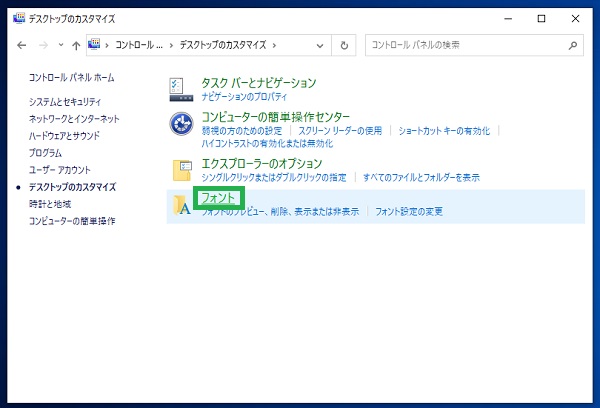Open ネットワークとインターネット in sidebar
The width and height of the screenshot is (600, 408).
tap(74, 119)
